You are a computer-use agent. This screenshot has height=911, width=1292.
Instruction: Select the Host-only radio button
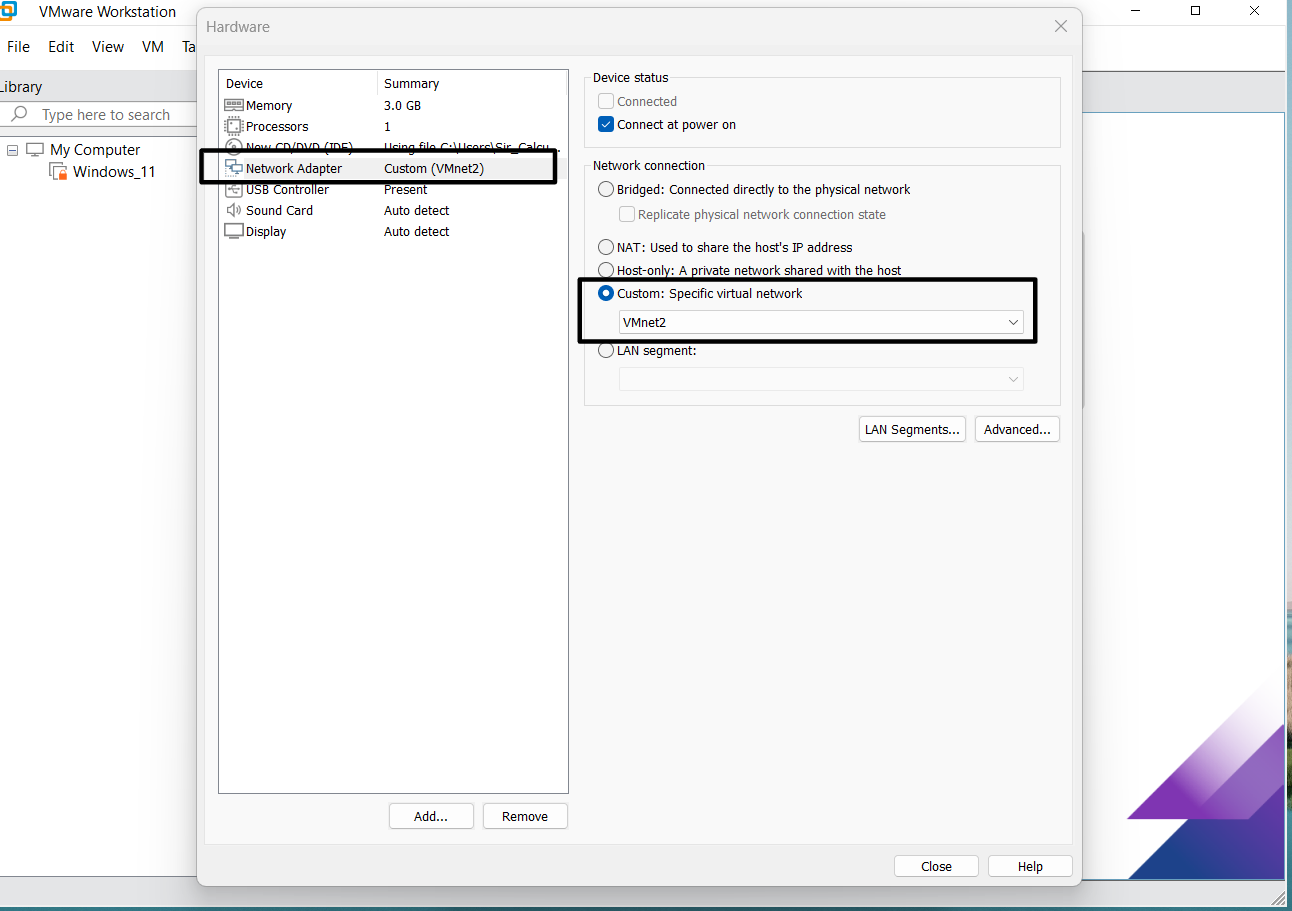[x=605, y=270]
